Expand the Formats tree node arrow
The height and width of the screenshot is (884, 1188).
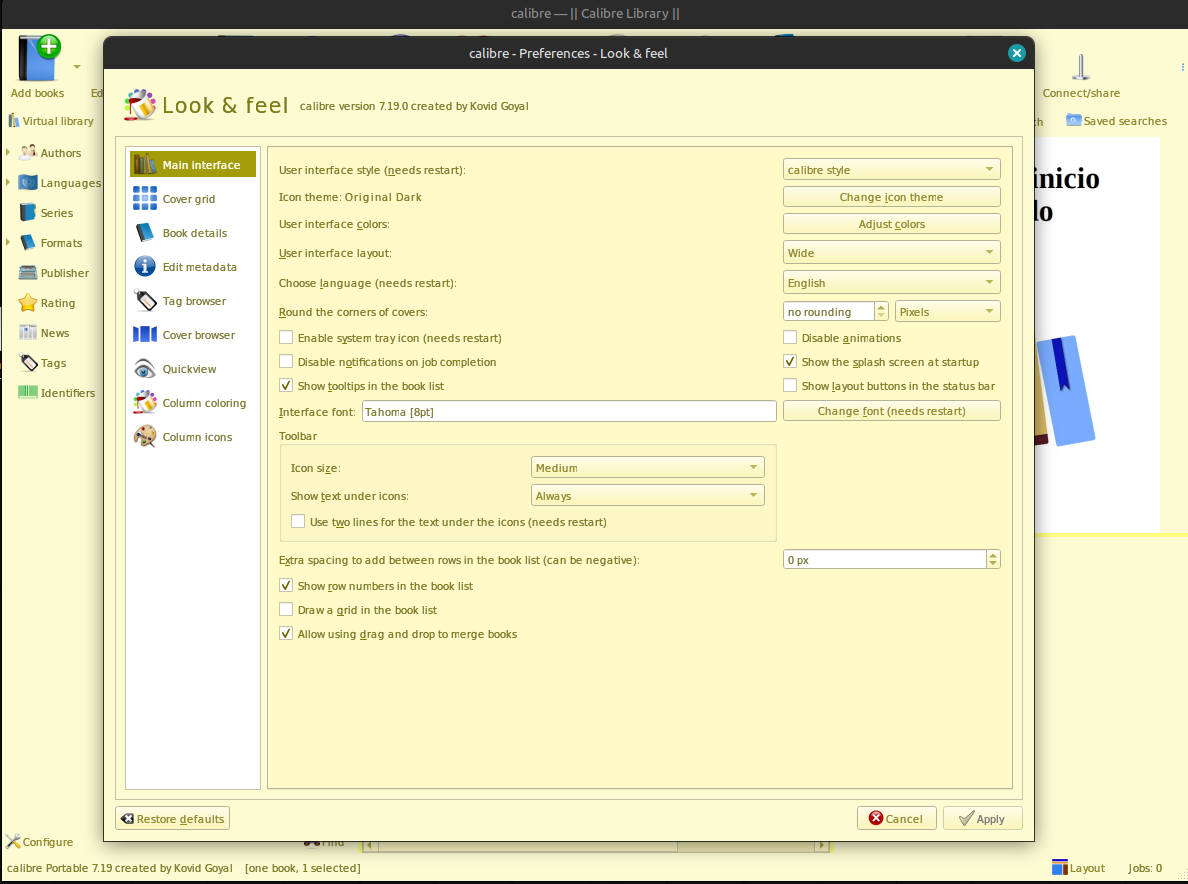pyautogui.click(x=8, y=242)
